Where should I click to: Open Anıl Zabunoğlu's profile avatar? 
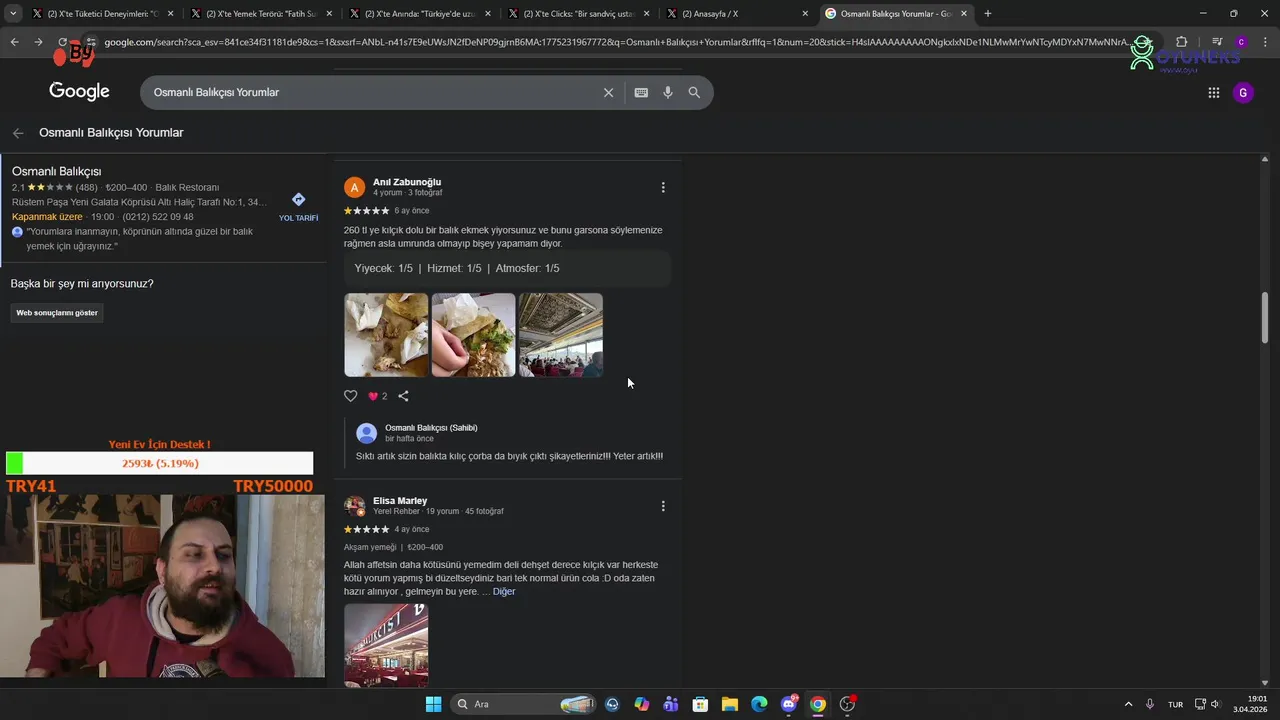[x=354, y=187]
